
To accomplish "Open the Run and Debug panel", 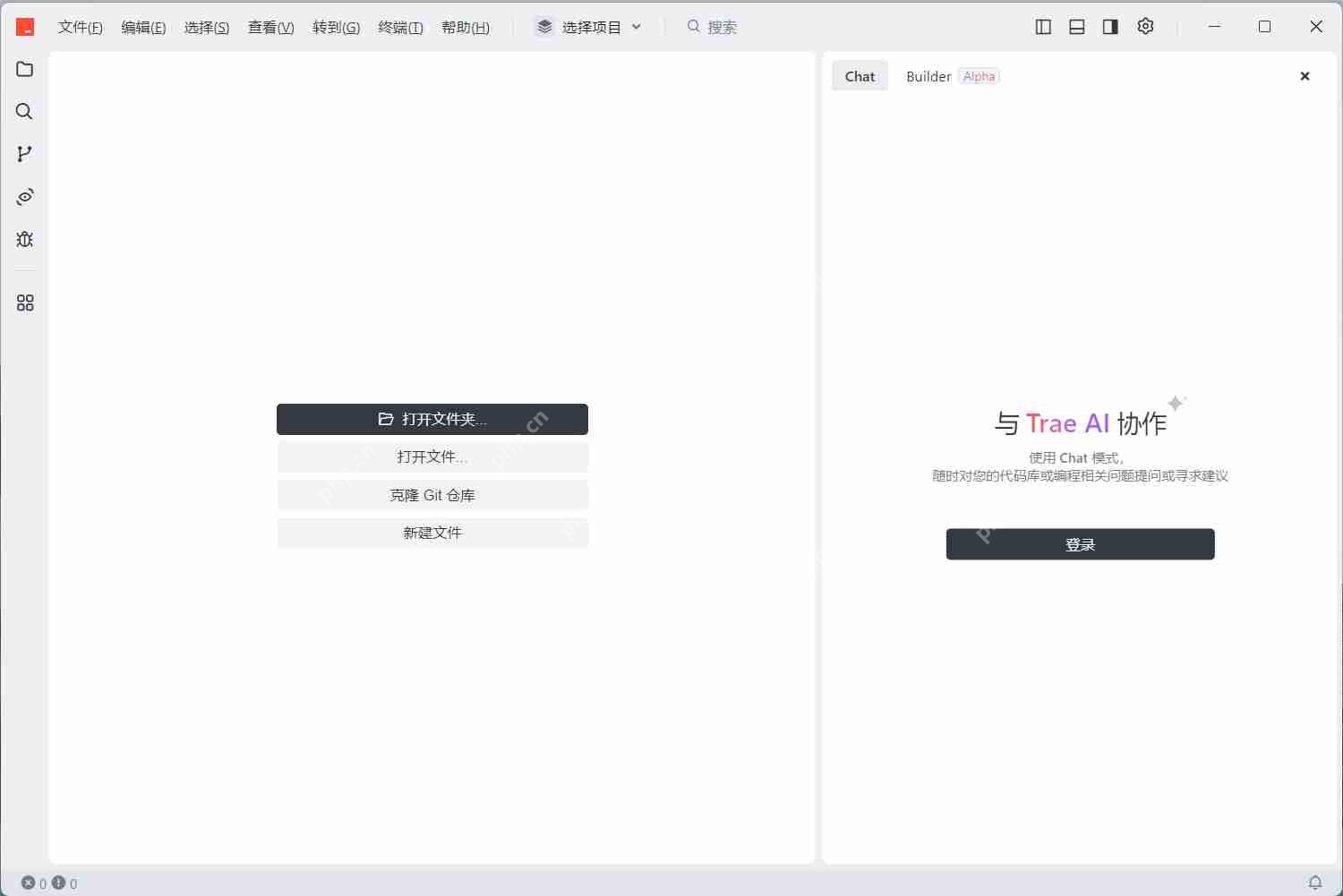I will click(24, 239).
